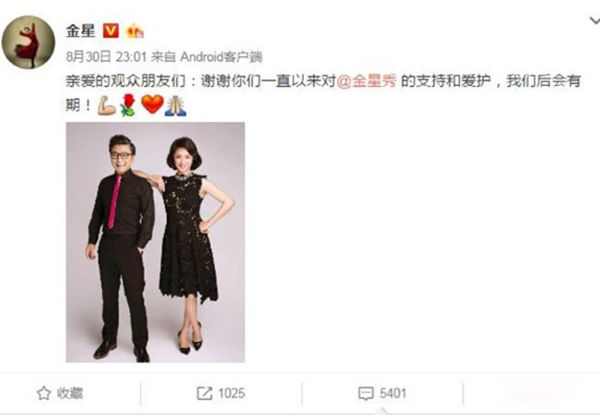Click the praying hands emoji
600x415 pixels.
point(176,106)
